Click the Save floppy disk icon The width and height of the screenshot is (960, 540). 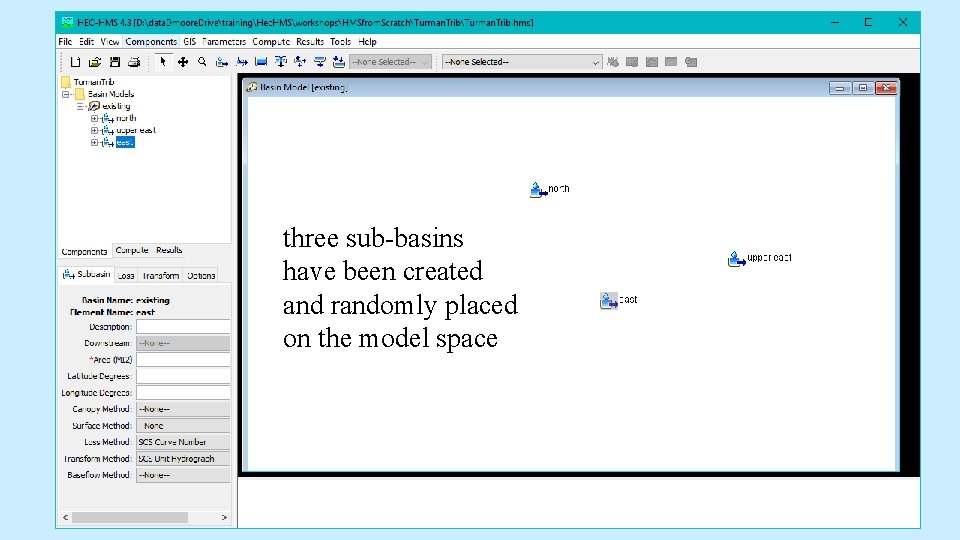pos(114,62)
